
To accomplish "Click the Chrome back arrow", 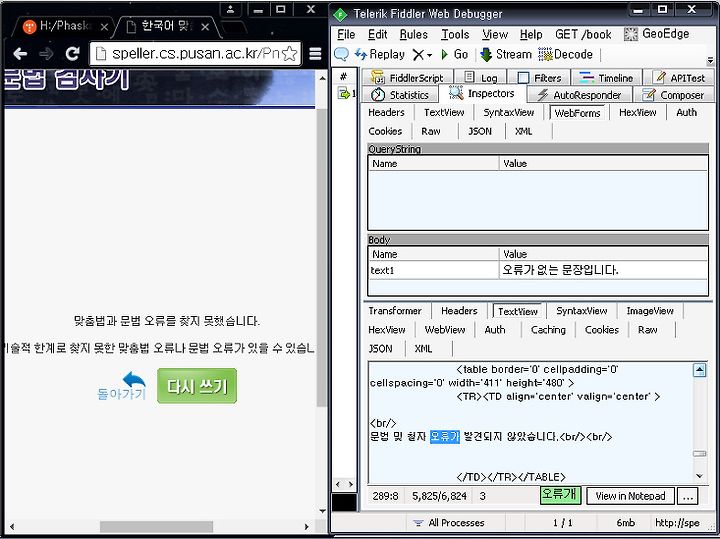I will pos(20,54).
